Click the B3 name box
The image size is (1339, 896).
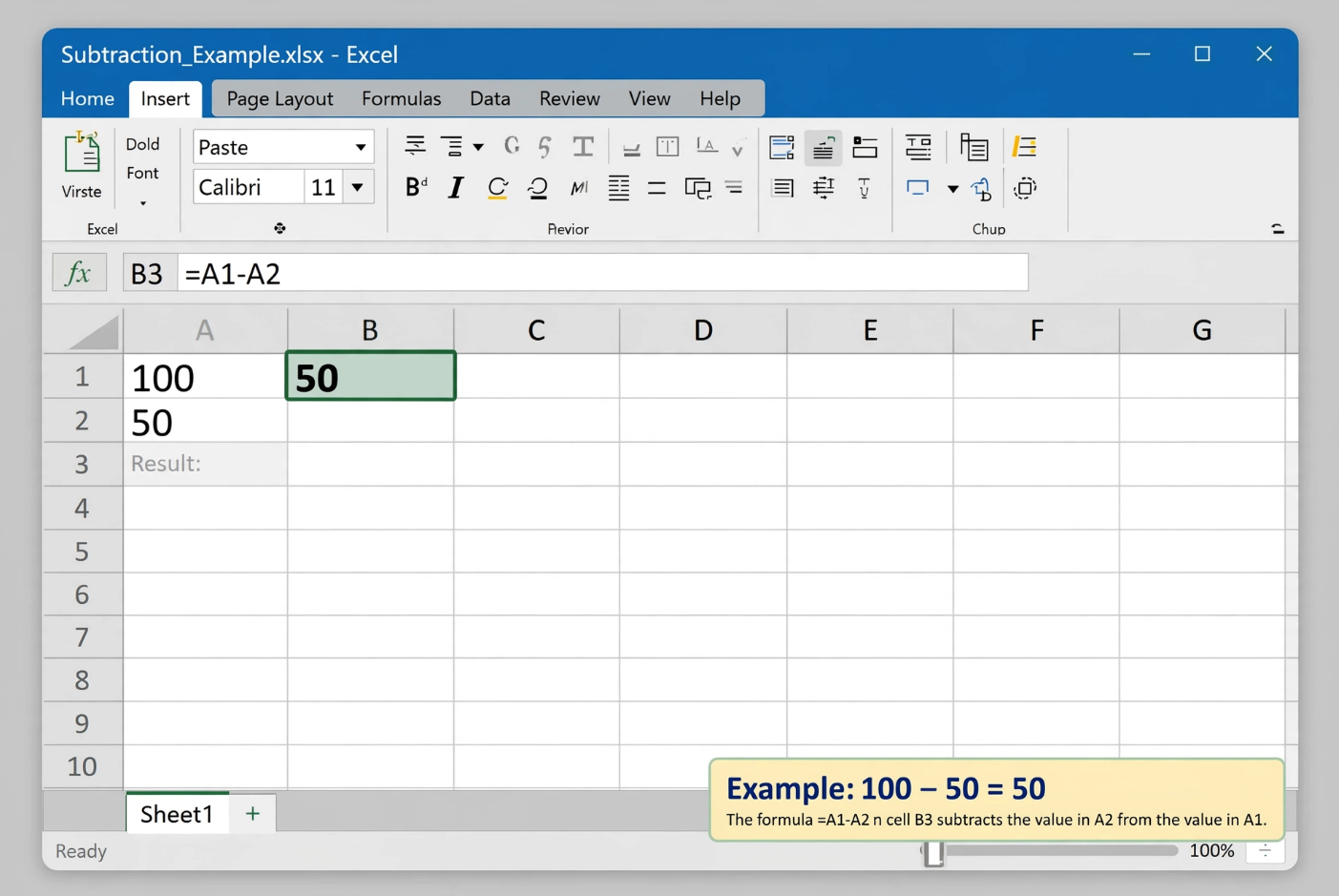(x=148, y=273)
